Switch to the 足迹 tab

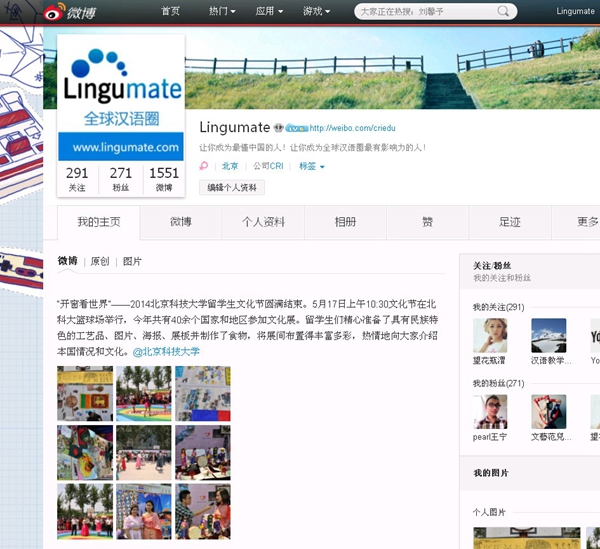[510, 222]
